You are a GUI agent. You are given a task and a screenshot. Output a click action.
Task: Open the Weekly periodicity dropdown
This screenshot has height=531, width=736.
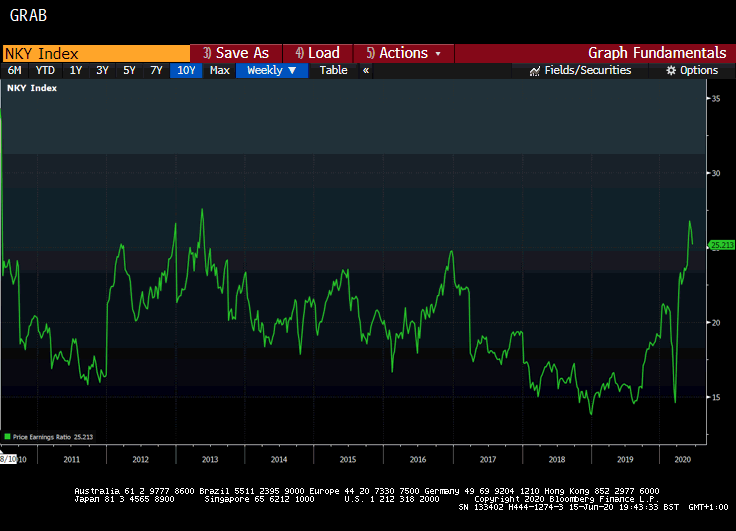[x=271, y=70]
